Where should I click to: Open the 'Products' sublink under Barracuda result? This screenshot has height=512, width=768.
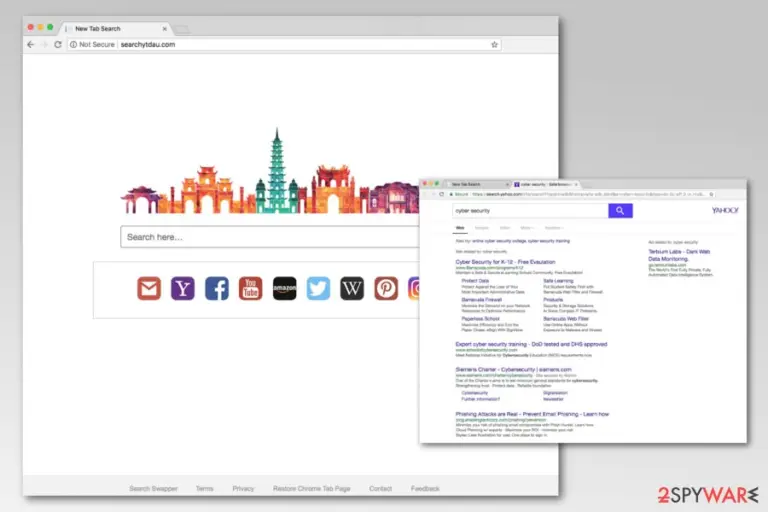pos(553,299)
